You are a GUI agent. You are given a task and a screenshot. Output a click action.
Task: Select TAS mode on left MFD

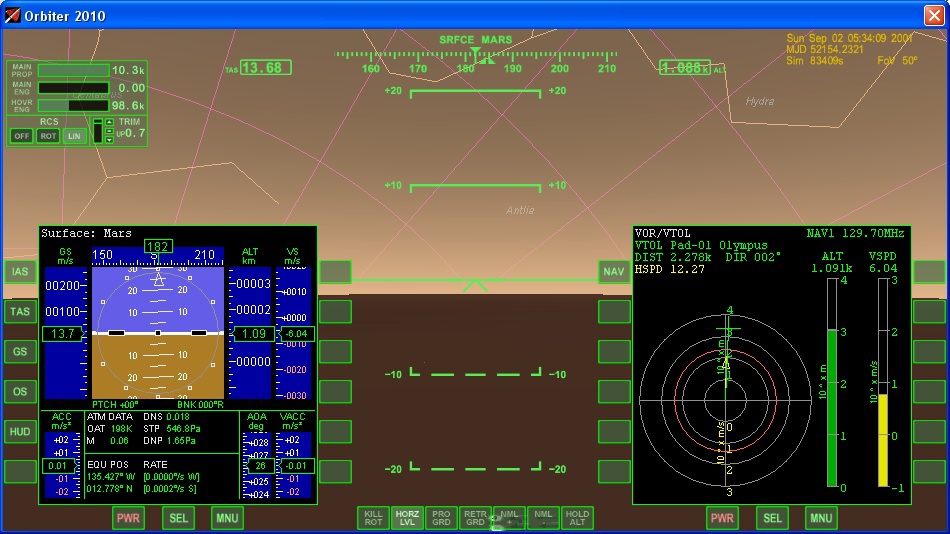click(x=20, y=312)
